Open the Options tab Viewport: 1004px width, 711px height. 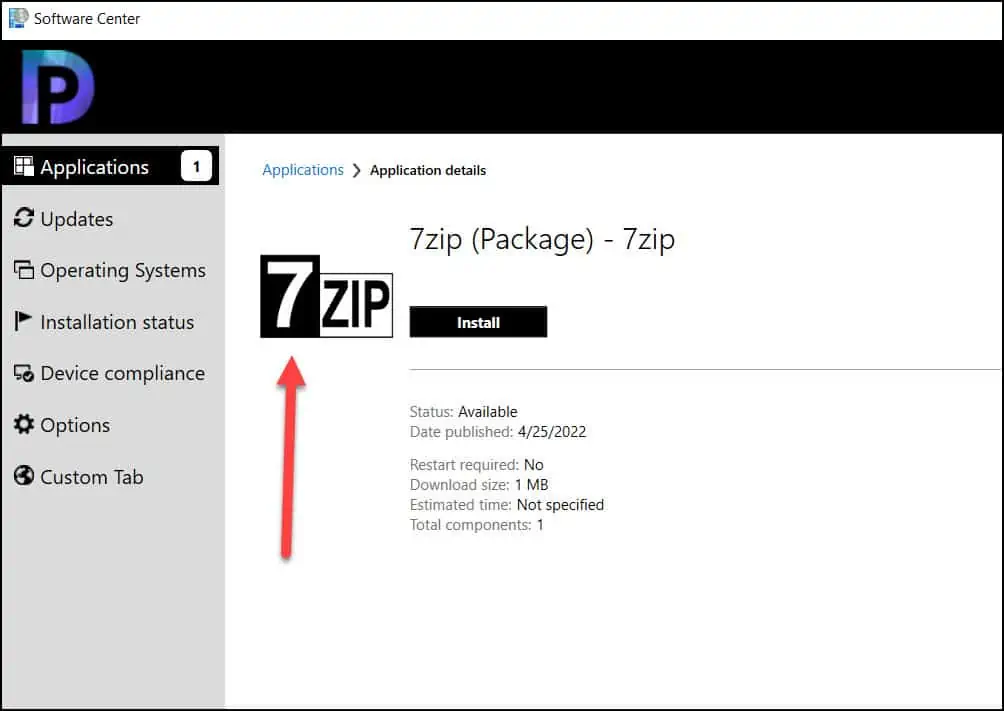tap(110, 425)
